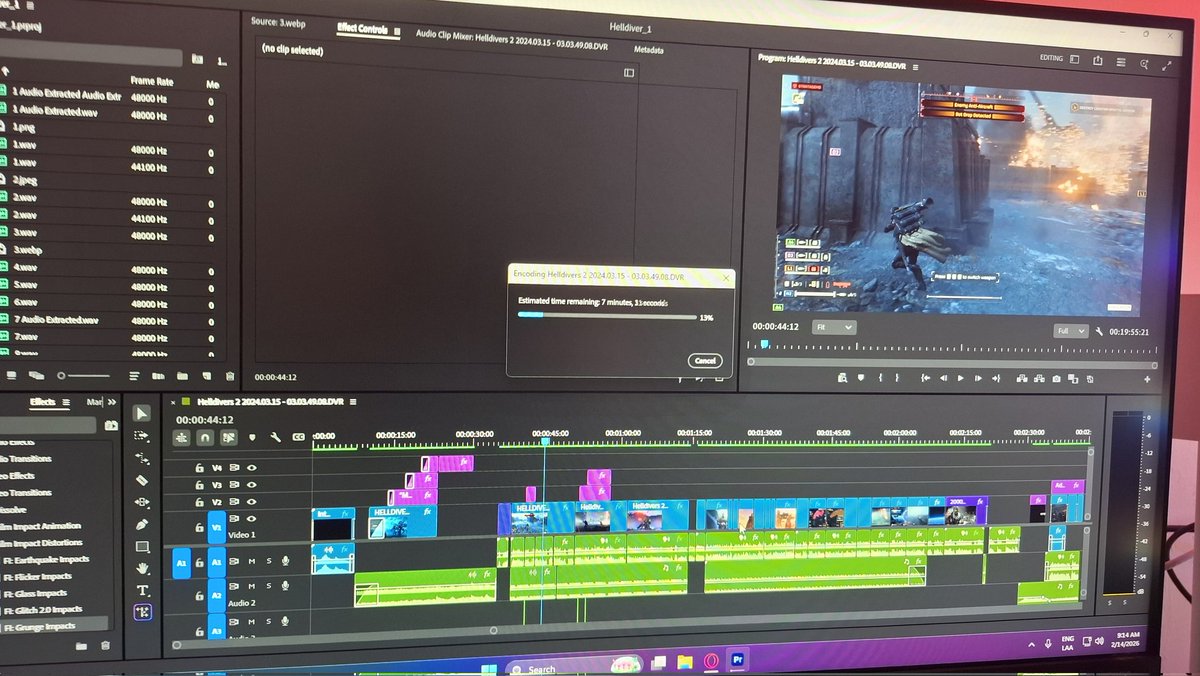Image resolution: width=1200 pixels, height=676 pixels.
Task: Go to Out point in Program monitor
Action: coord(996,378)
